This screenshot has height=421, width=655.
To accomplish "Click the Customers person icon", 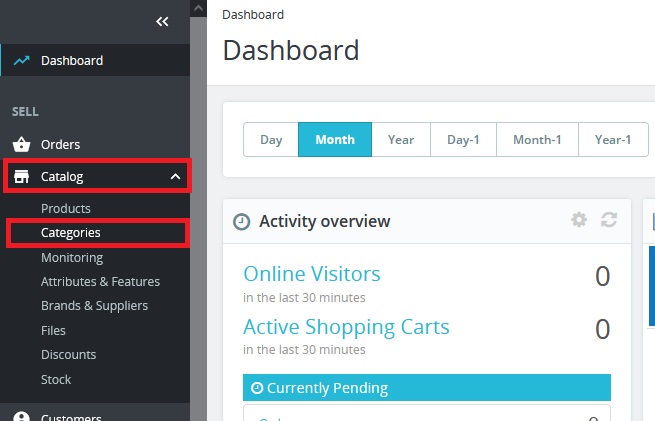I will point(21,417).
